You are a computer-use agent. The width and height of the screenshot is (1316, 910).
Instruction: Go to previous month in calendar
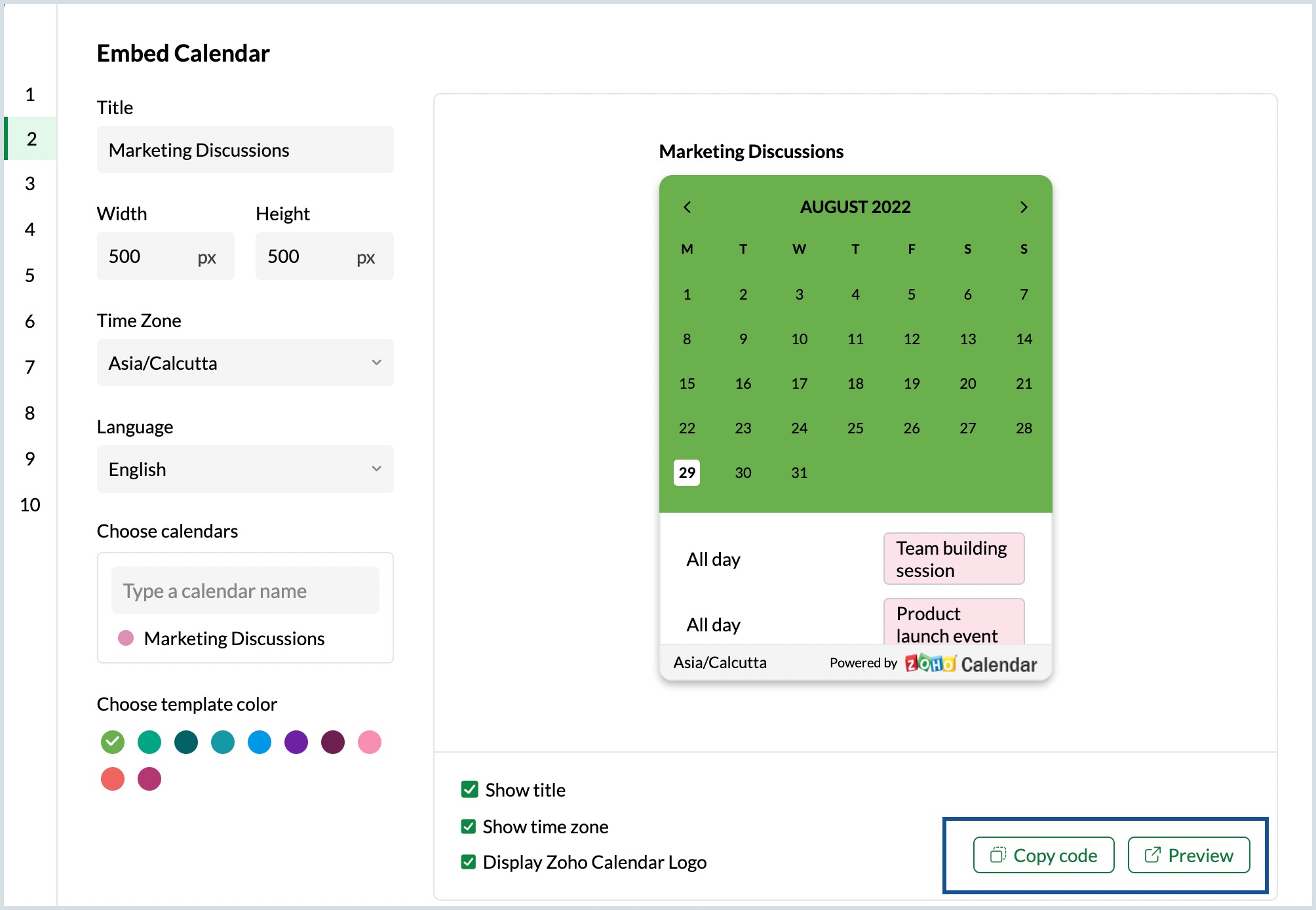[x=687, y=207]
